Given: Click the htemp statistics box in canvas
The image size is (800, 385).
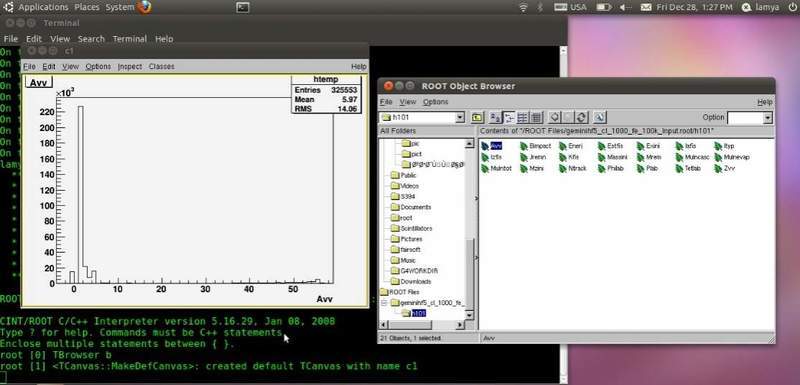Looking at the screenshot, I should click(326, 94).
